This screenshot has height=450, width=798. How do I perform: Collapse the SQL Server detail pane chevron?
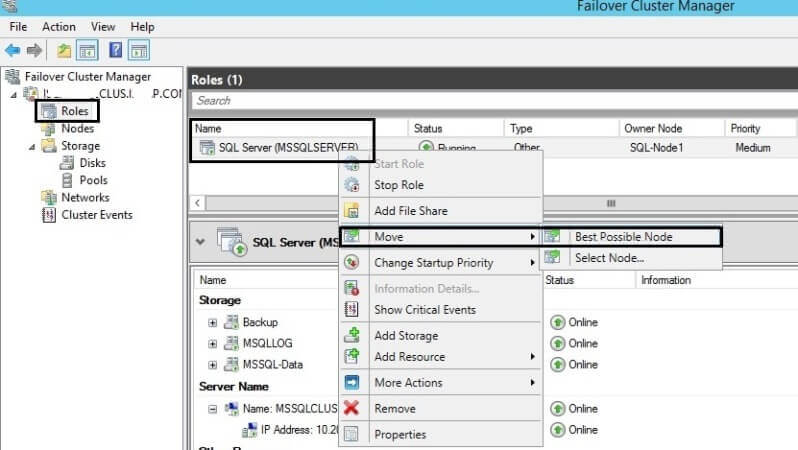point(200,242)
